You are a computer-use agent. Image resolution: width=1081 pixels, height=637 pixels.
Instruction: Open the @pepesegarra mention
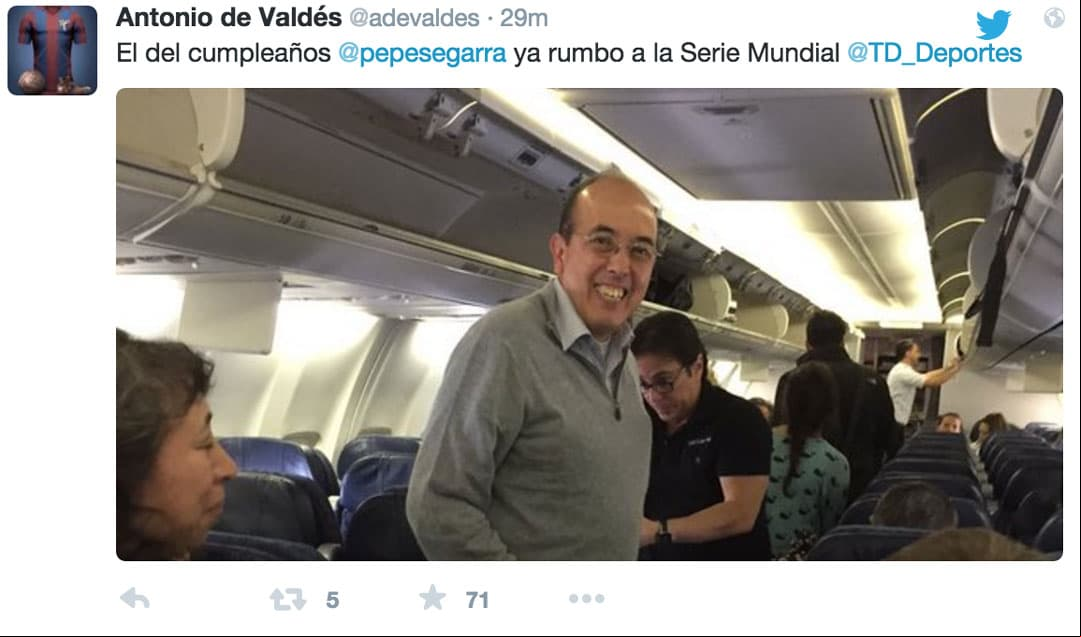tap(423, 53)
